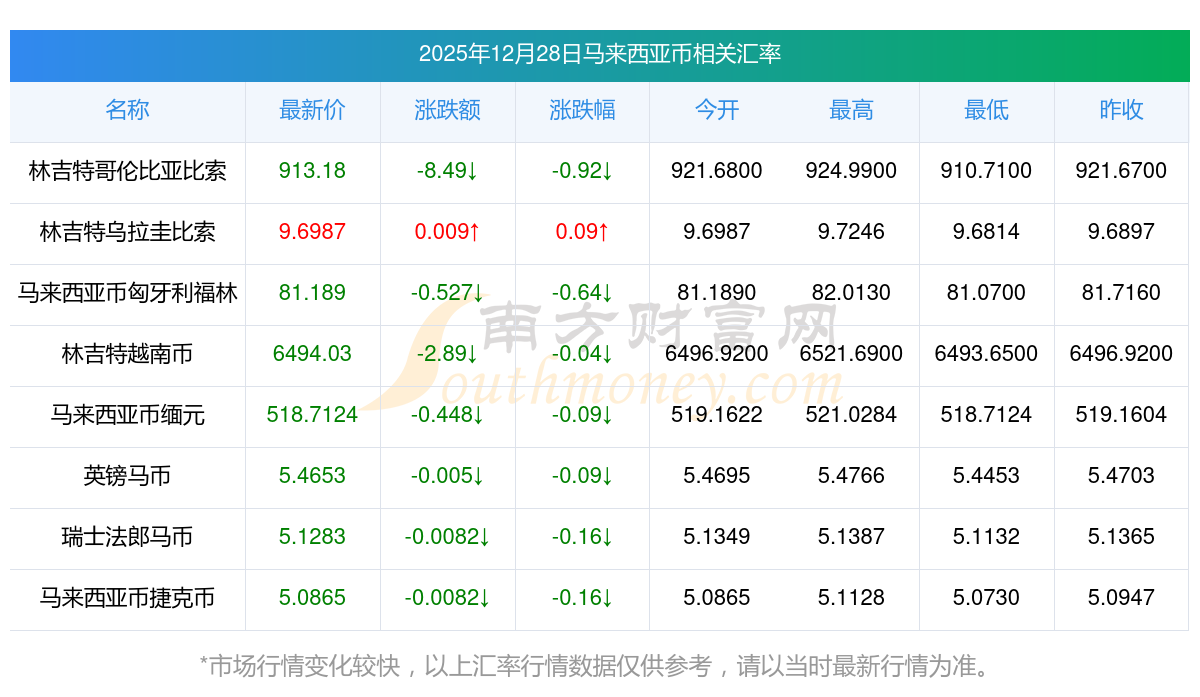1200x697 pixels.
Task: Click the 名称 column header
Action: coord(127,110)
